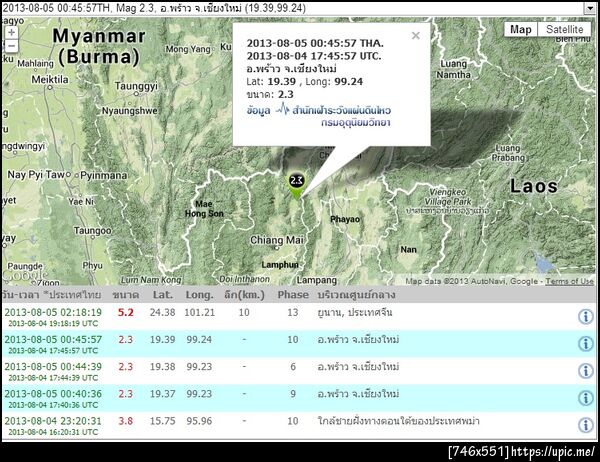Click Lat 19.39 value in popup
Image resolution: width=600 pixels, height=462 pixels.
(x=282, y=82)
